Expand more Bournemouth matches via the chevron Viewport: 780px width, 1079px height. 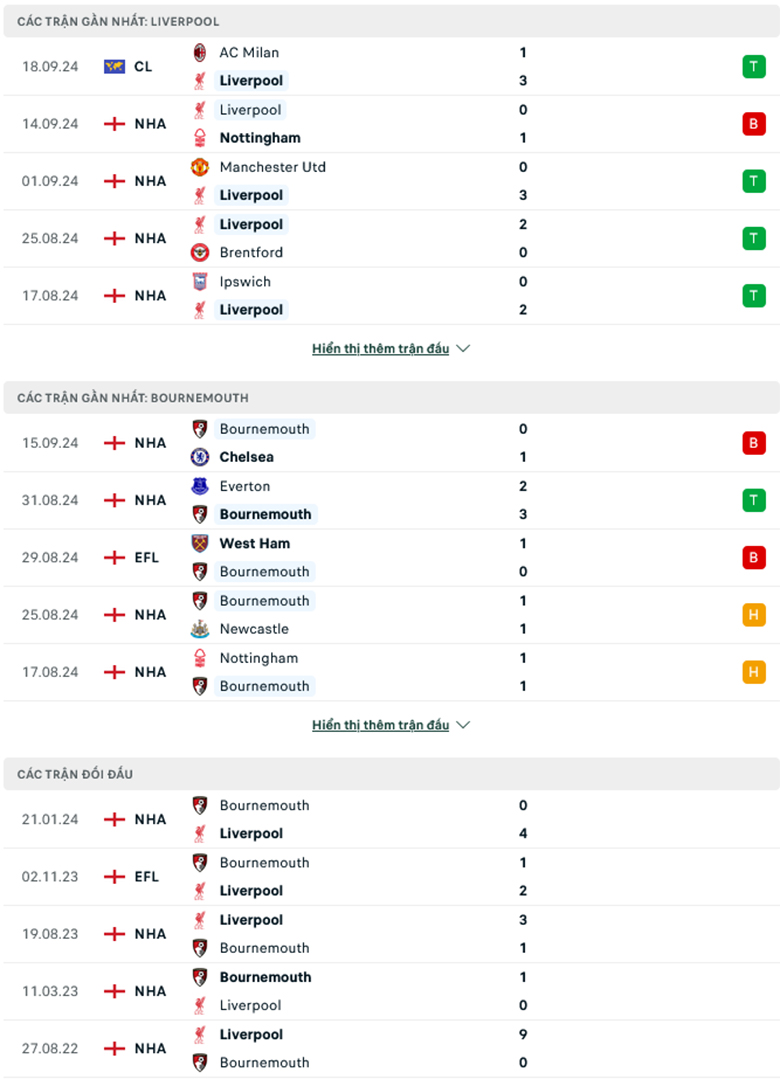(x=463, y=725)
